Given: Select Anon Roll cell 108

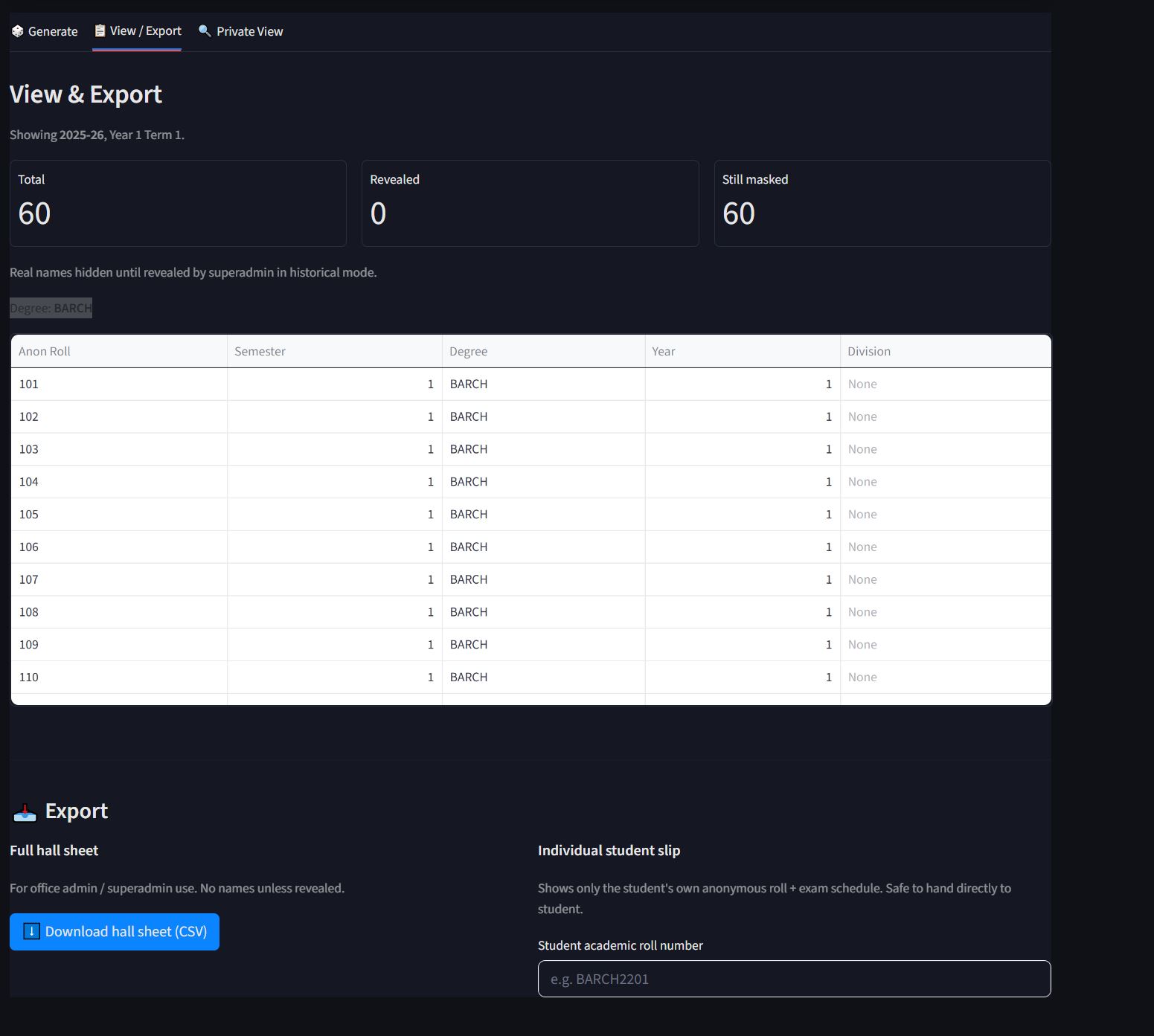Looking at the screenshot, I should (119, 612).
